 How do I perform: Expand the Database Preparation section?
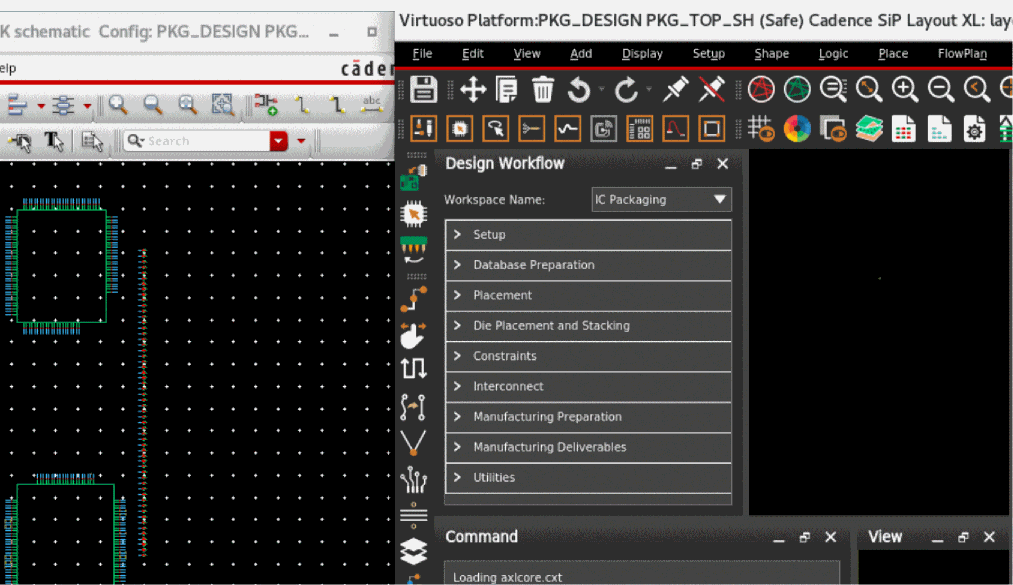pyautogui.click(x=588, y=265)
